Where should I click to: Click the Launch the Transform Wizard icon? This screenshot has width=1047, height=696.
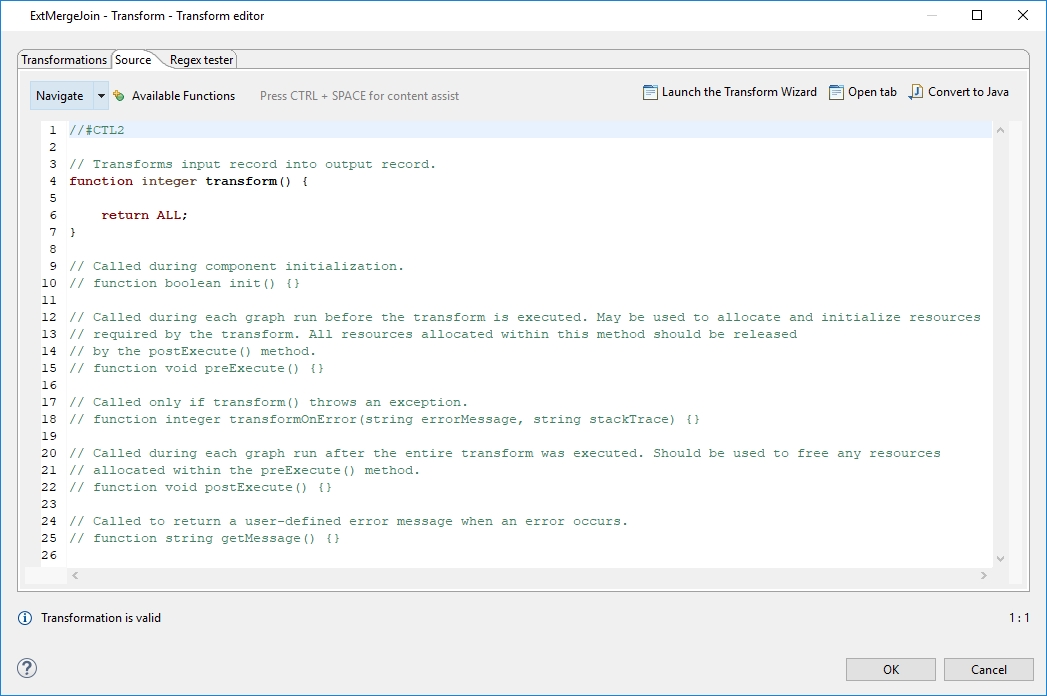(x=650, y=92)
